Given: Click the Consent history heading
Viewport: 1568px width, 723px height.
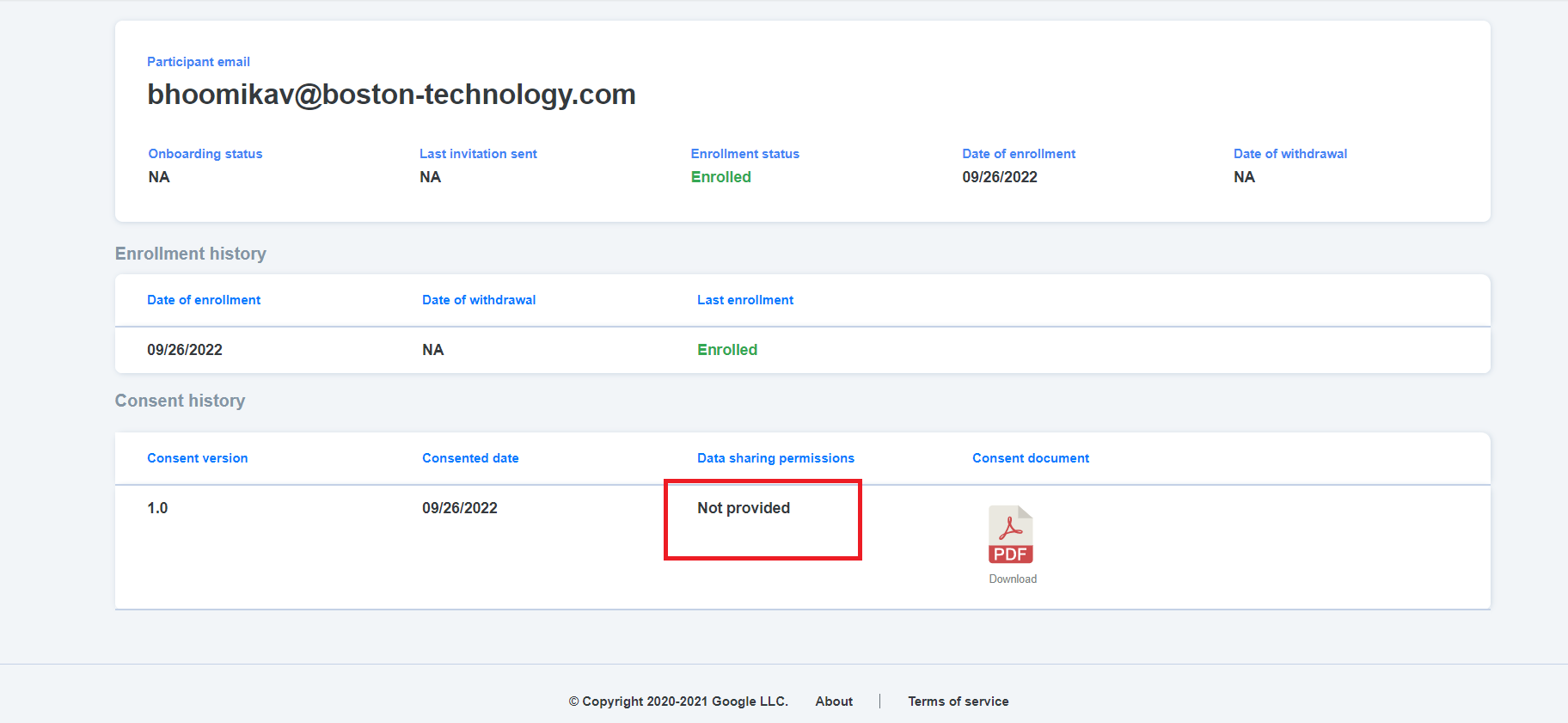Looking at the screenshot, I should point(181,401).
